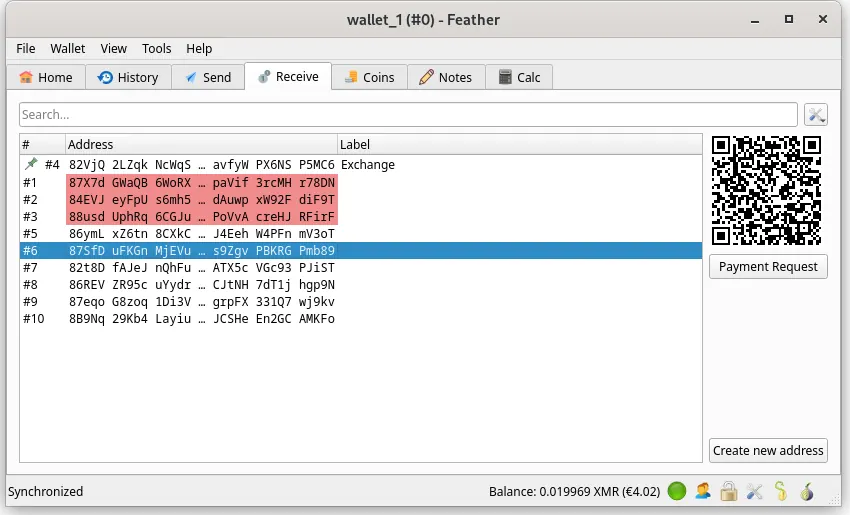Go to the Send tab
Viewport: 850px width, 515px height.
[208, 78]
